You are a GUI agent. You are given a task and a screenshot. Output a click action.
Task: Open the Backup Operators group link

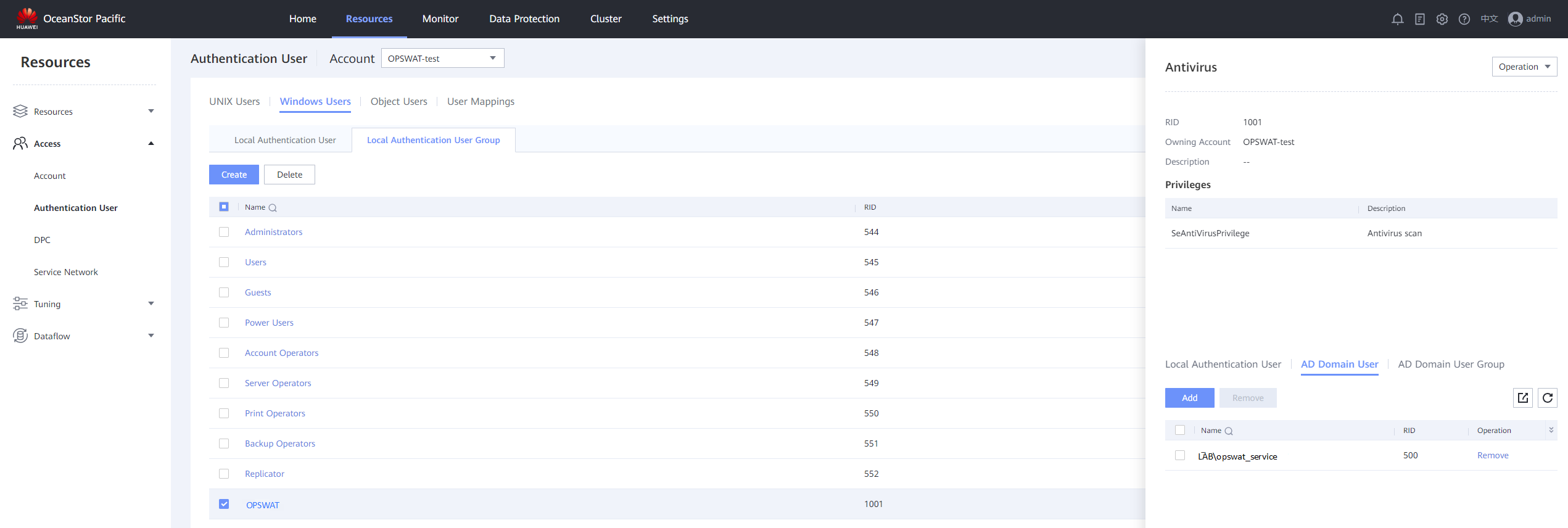pyautogui.click(x=279, y=443)
